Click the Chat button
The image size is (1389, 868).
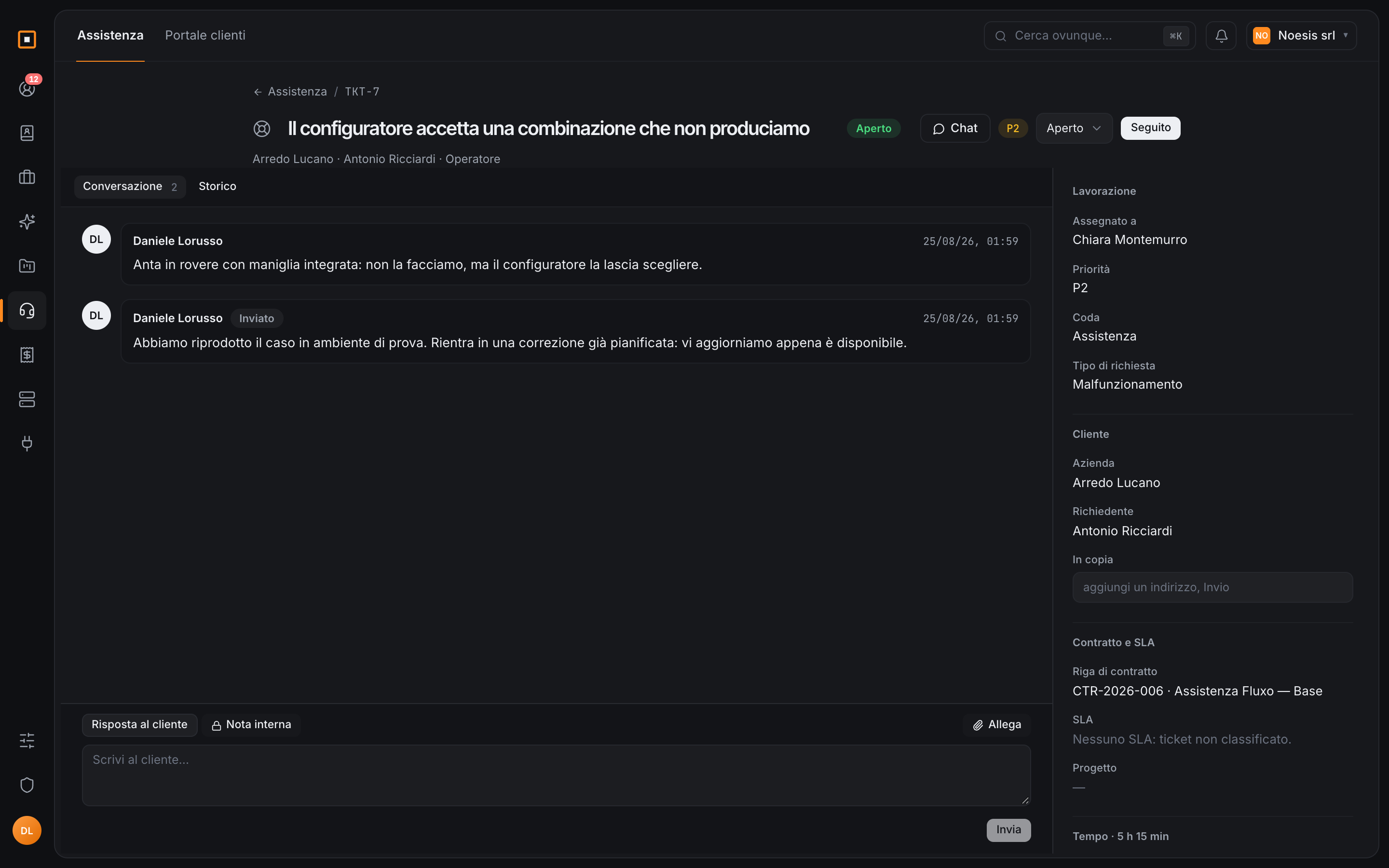tap(955, 128)
